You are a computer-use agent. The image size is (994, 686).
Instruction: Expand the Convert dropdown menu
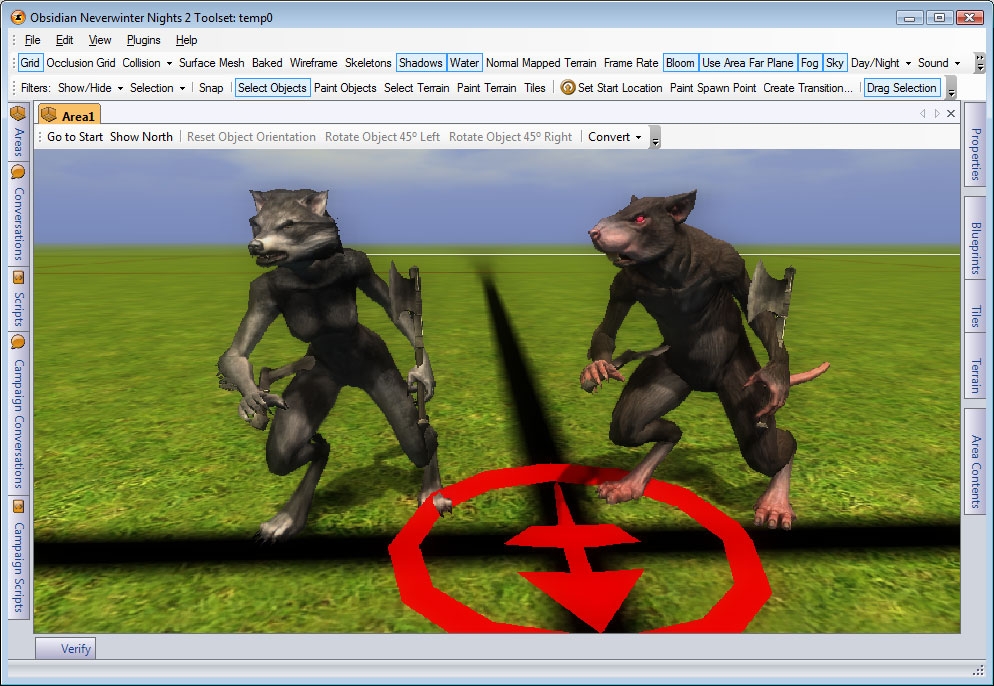pos(615,137)
